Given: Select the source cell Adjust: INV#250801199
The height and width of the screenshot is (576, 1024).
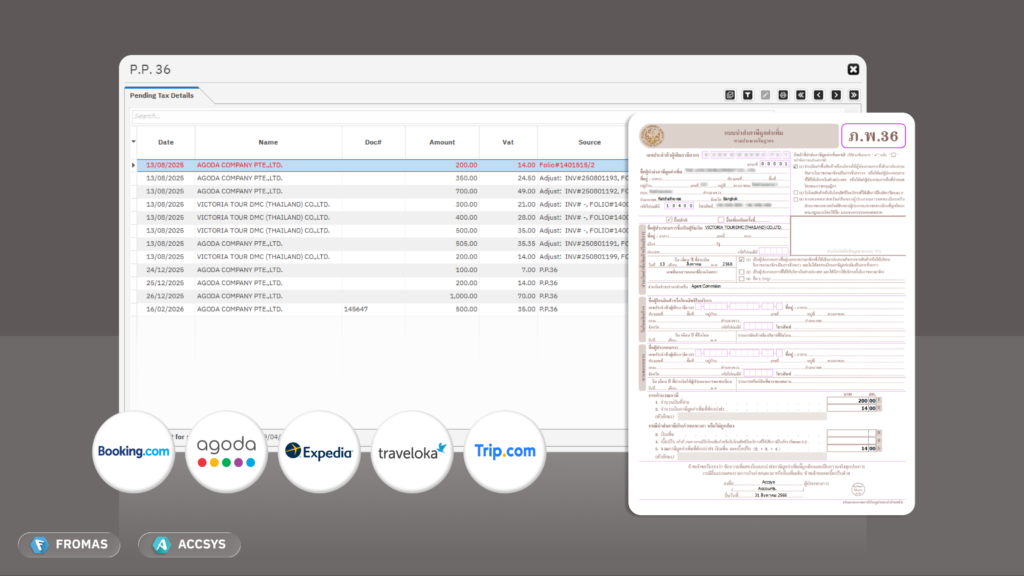Looking at the screenshot, I should [x=583, y=257].
